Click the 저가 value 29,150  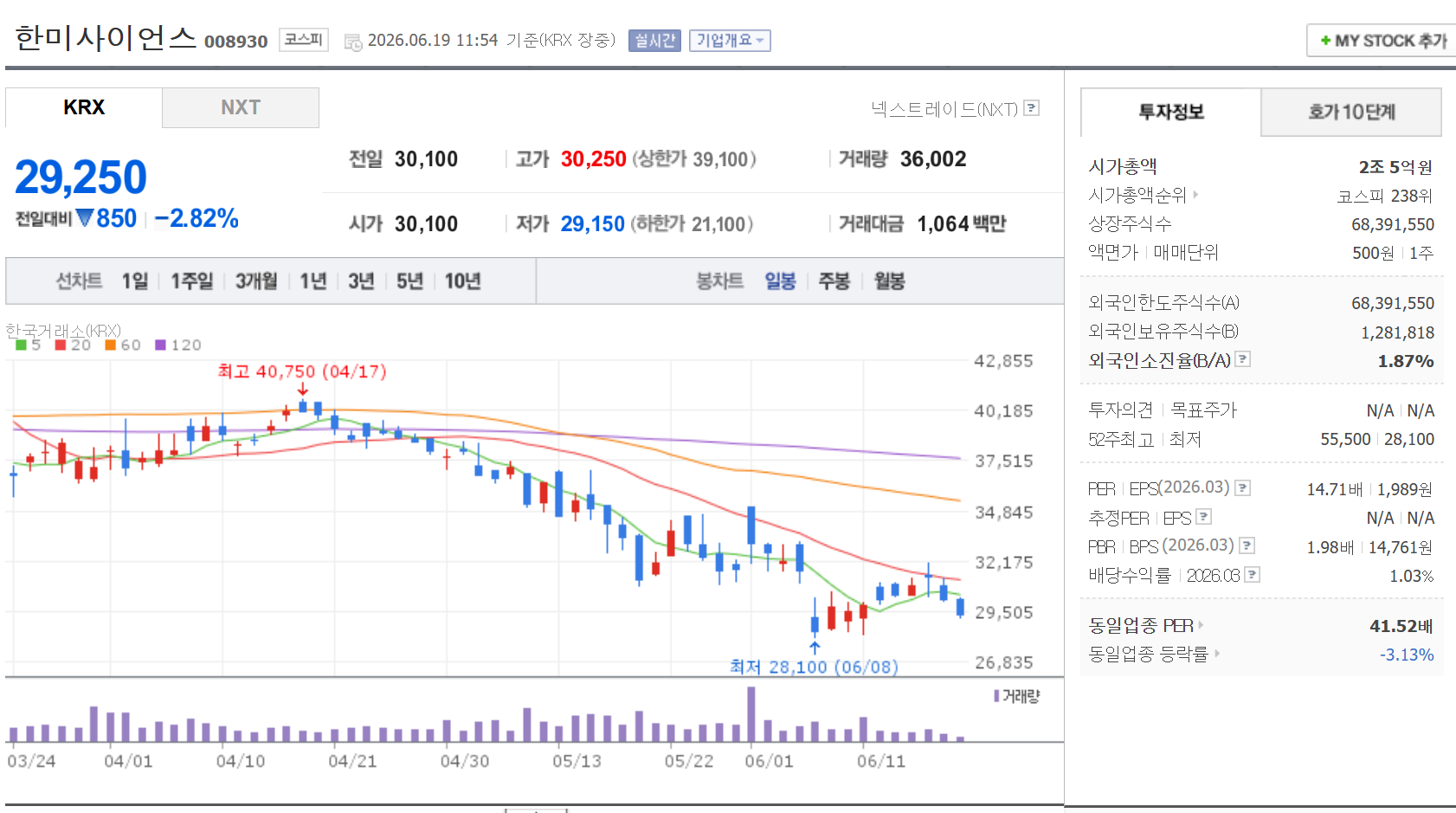point(592,224)
